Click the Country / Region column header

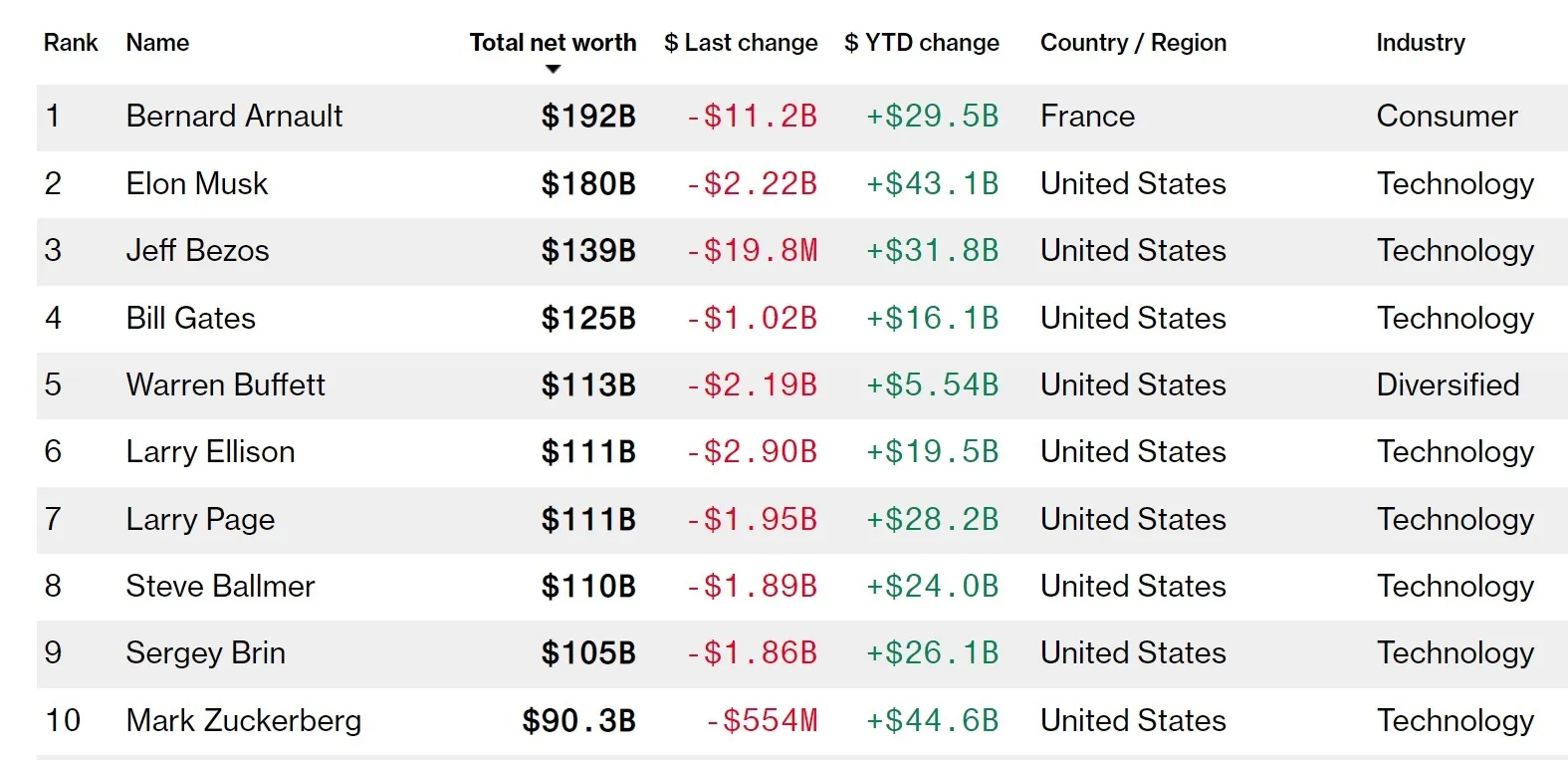1133,43
